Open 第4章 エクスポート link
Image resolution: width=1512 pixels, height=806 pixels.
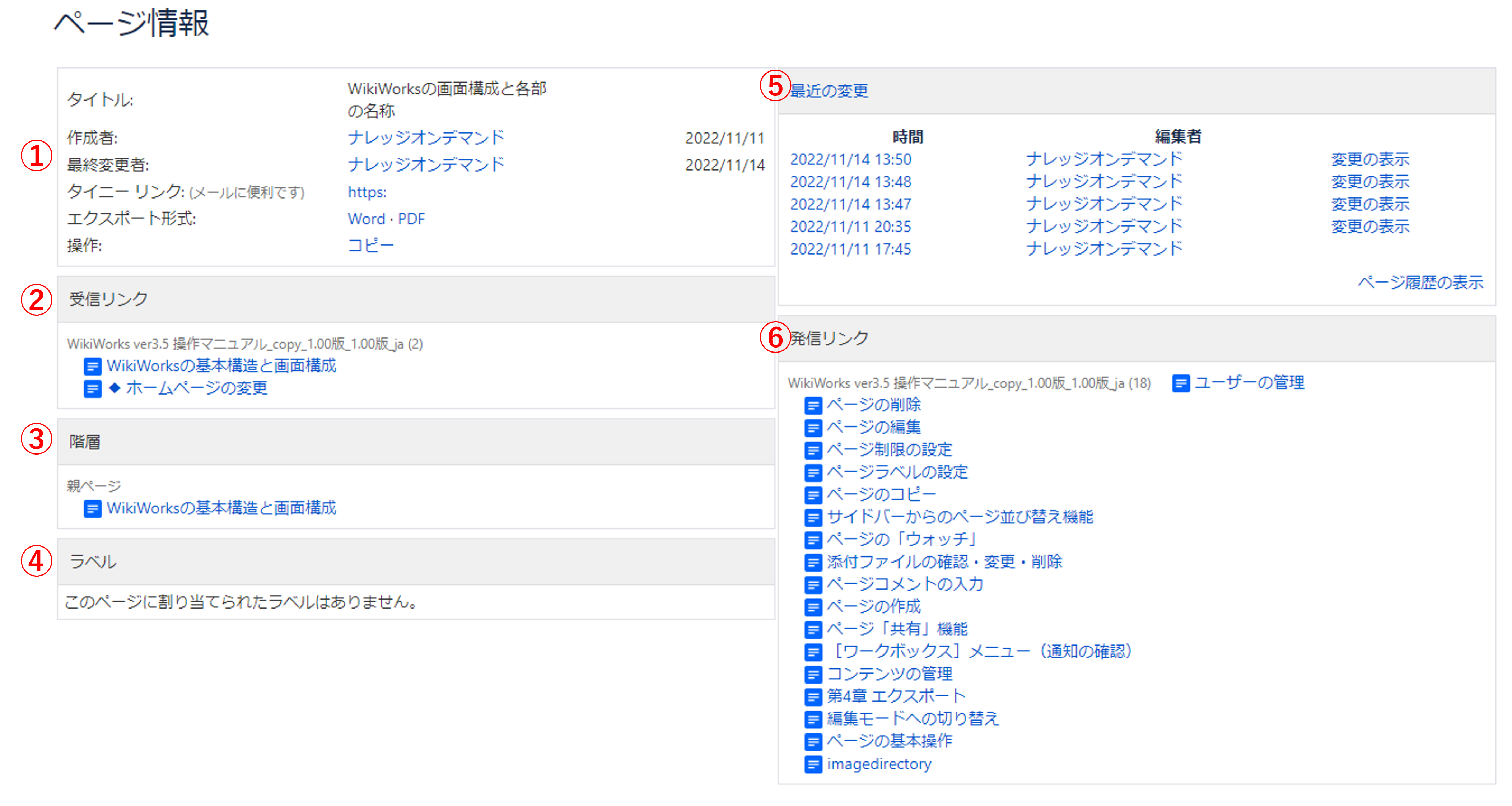[x=896, y=696]
